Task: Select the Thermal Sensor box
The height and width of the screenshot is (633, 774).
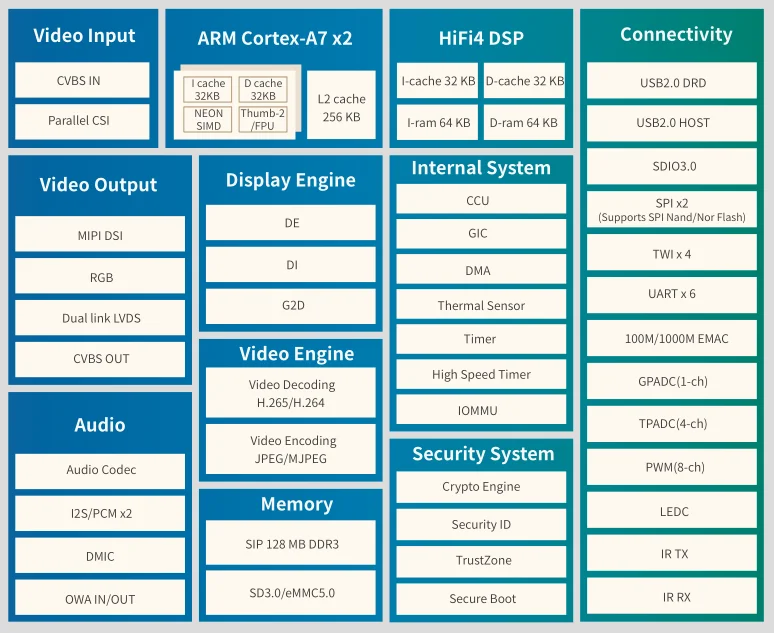Action: click(x=481, y=304)
